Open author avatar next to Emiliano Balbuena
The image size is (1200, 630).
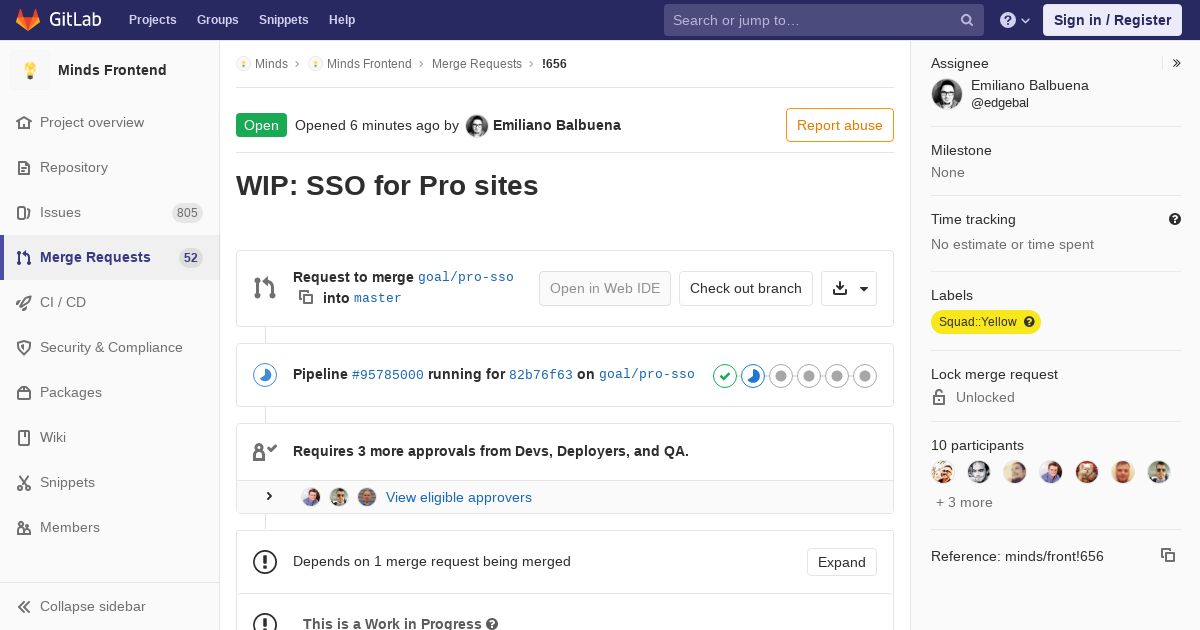(x=477, y=126)
